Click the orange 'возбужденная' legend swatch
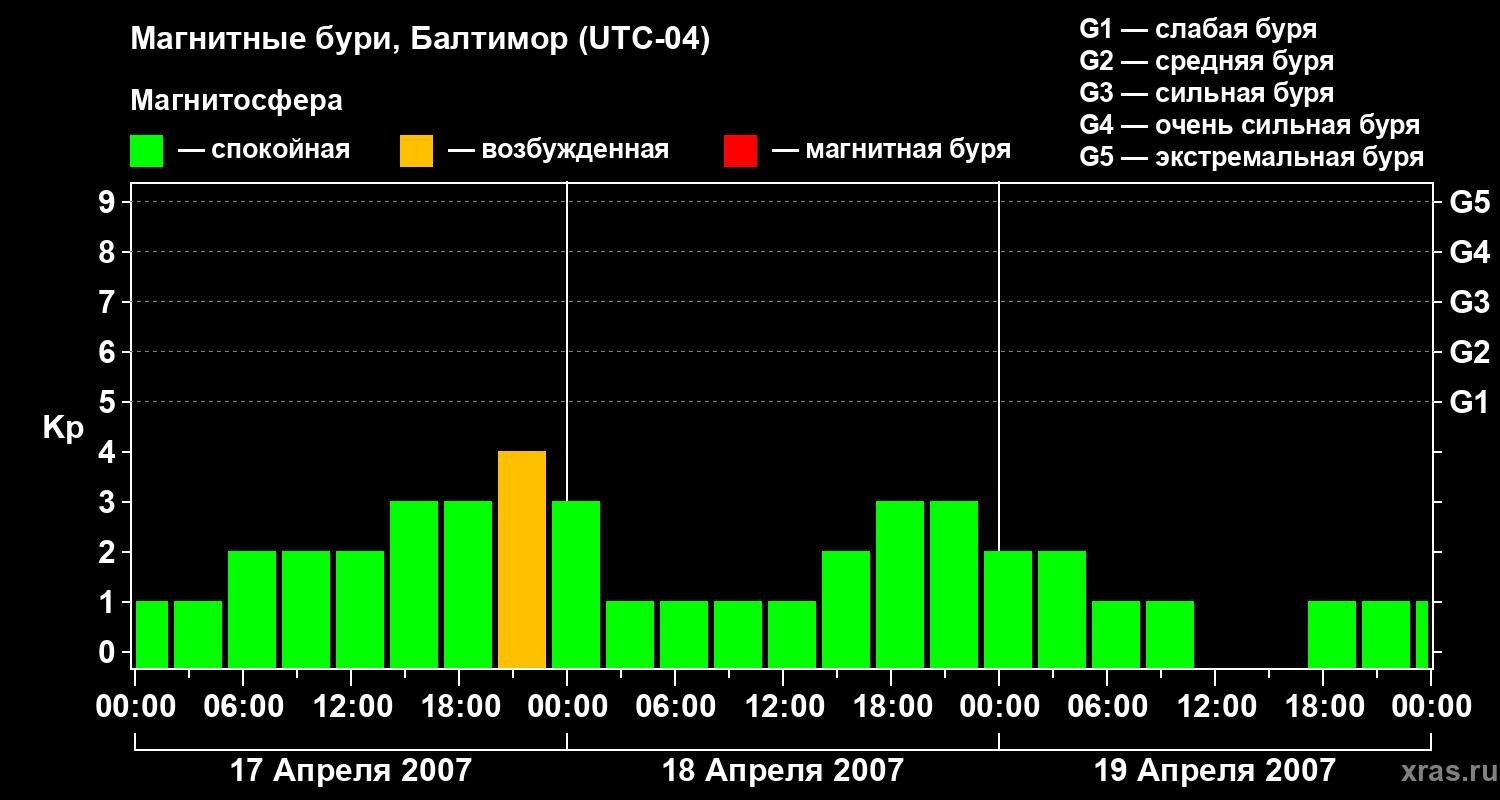Viewport: 1500px width, 800px height. tap(416, 151)
